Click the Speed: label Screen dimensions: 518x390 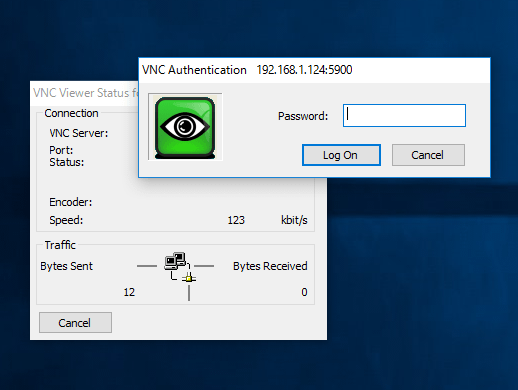[x=66, y=220]
